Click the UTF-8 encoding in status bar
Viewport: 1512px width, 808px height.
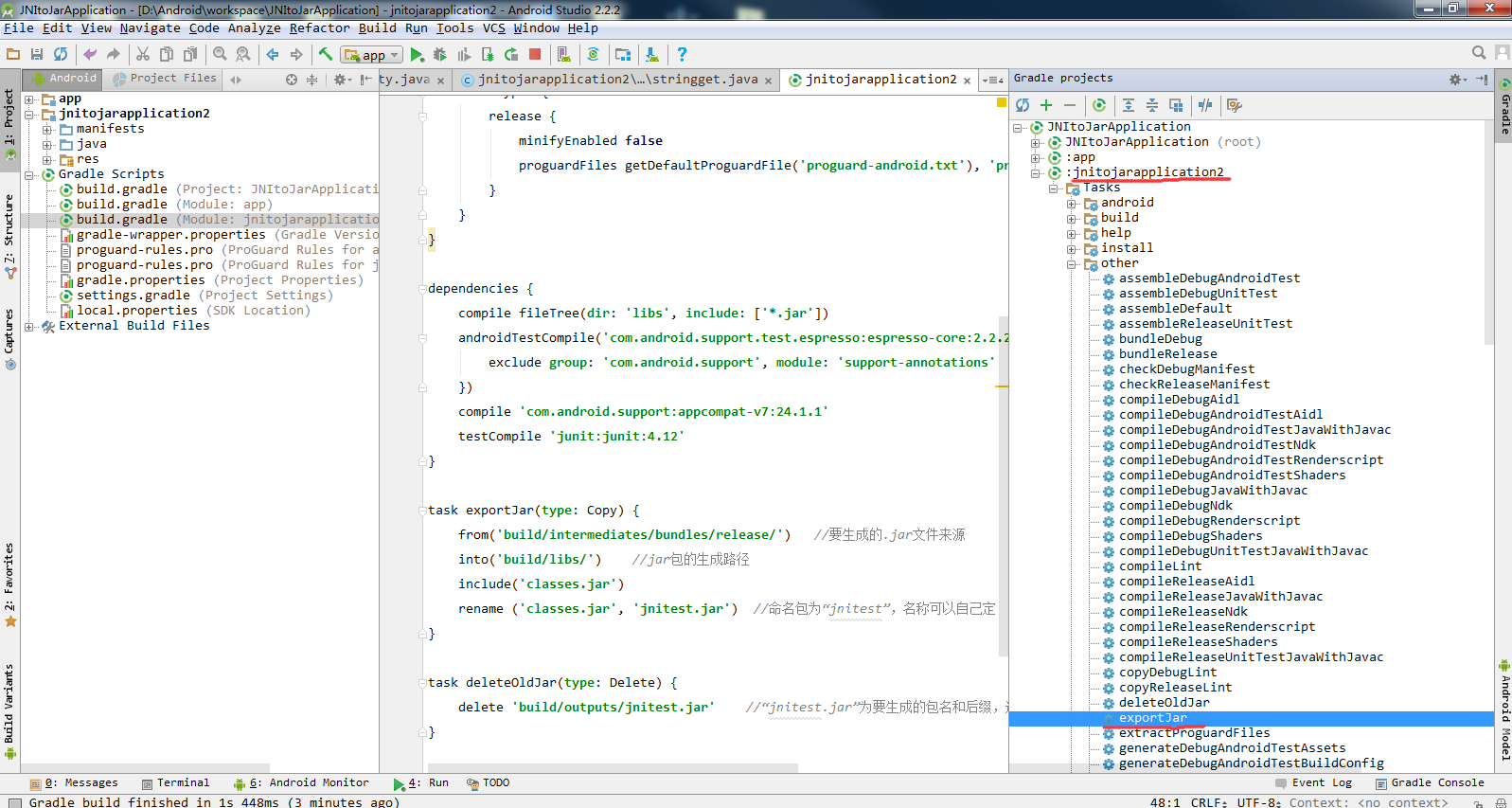coord(1259,802)
